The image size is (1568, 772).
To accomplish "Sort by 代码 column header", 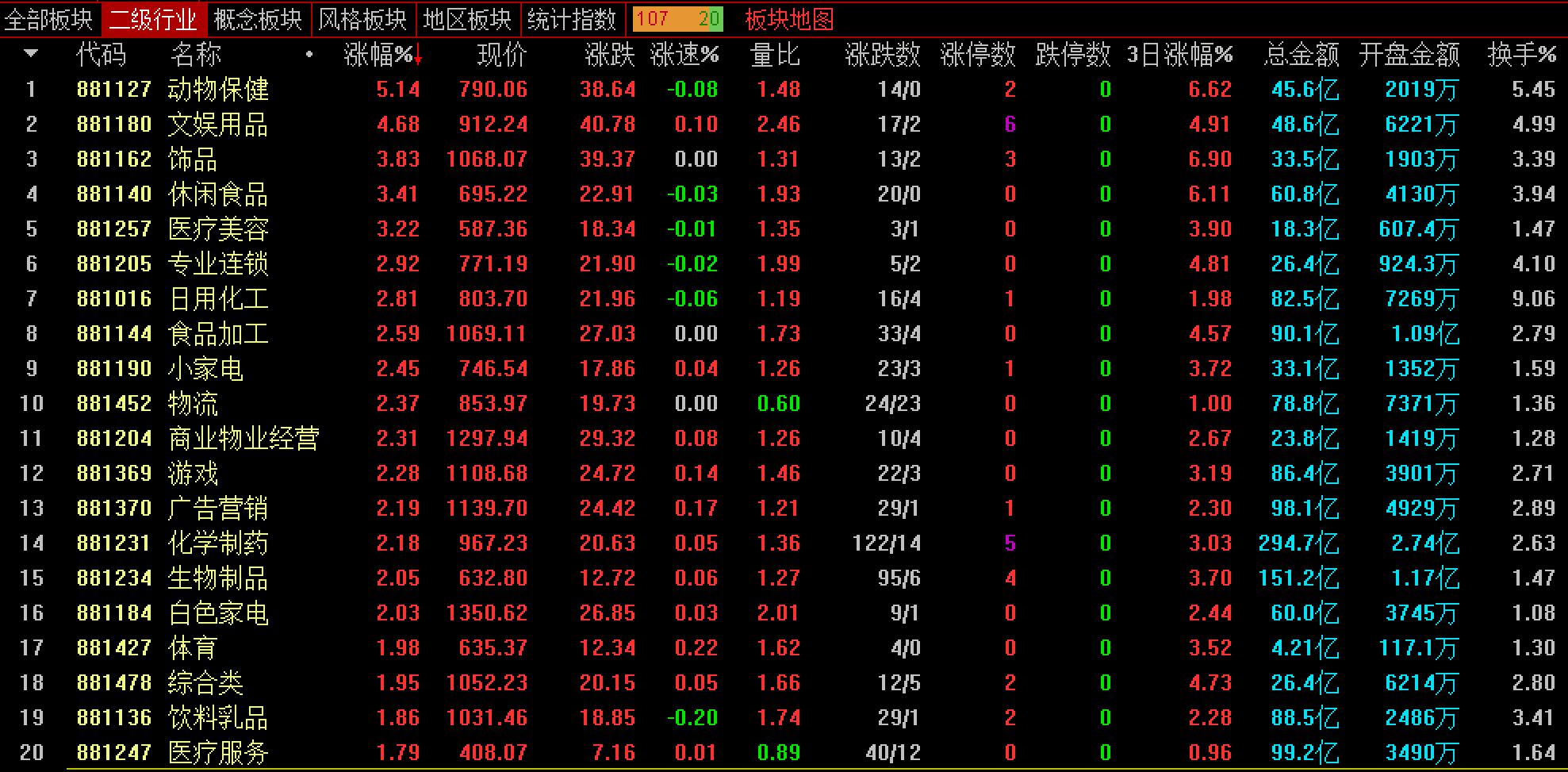I will pos(101,55).
